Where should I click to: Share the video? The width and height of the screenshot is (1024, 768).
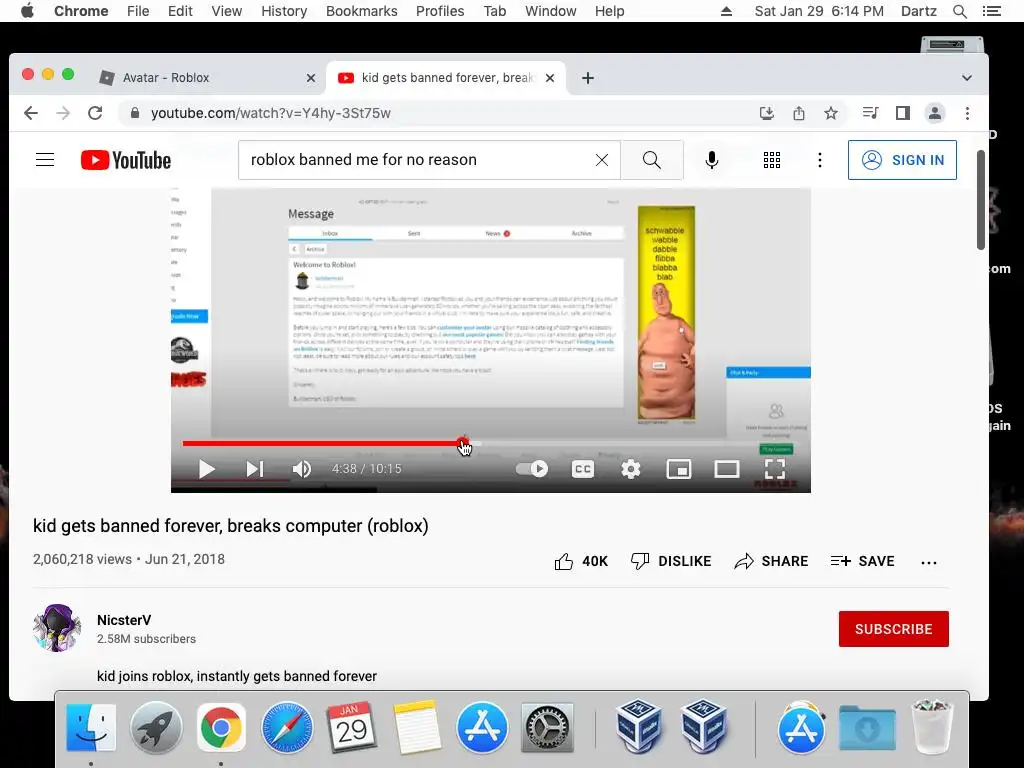pyautogui.click(x=771, y=561)
